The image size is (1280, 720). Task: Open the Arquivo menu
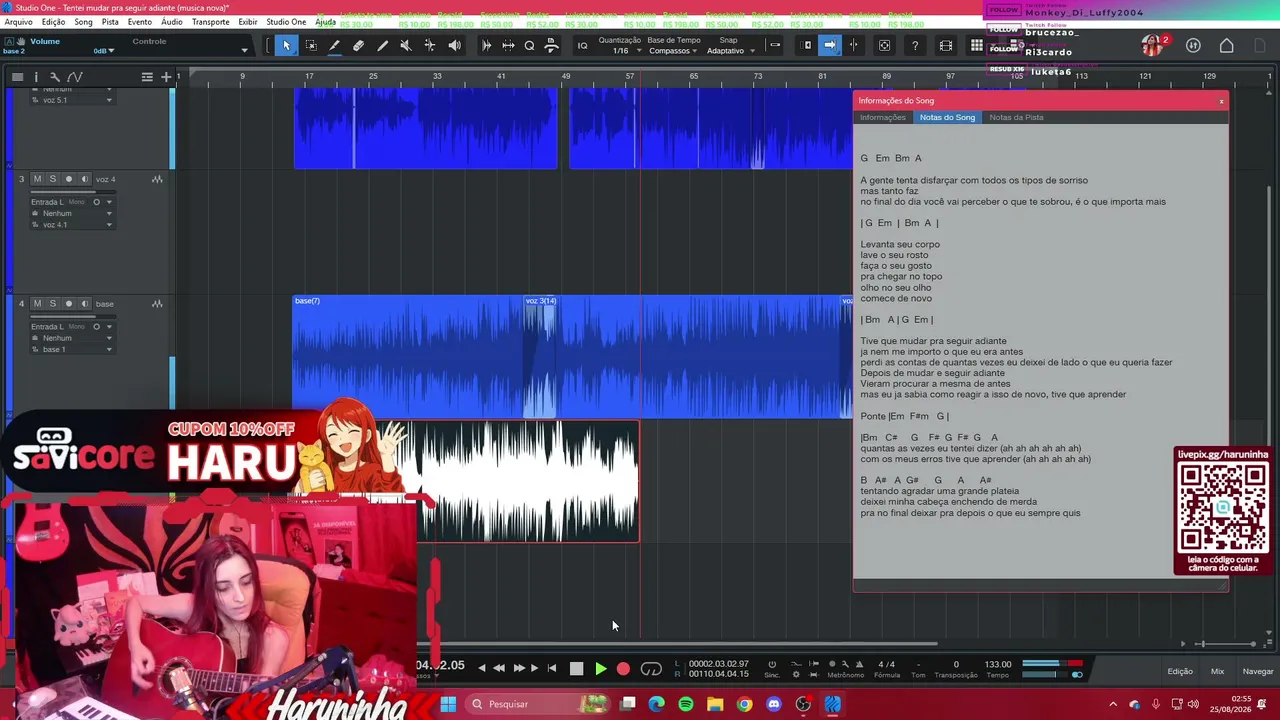point(18,22)
